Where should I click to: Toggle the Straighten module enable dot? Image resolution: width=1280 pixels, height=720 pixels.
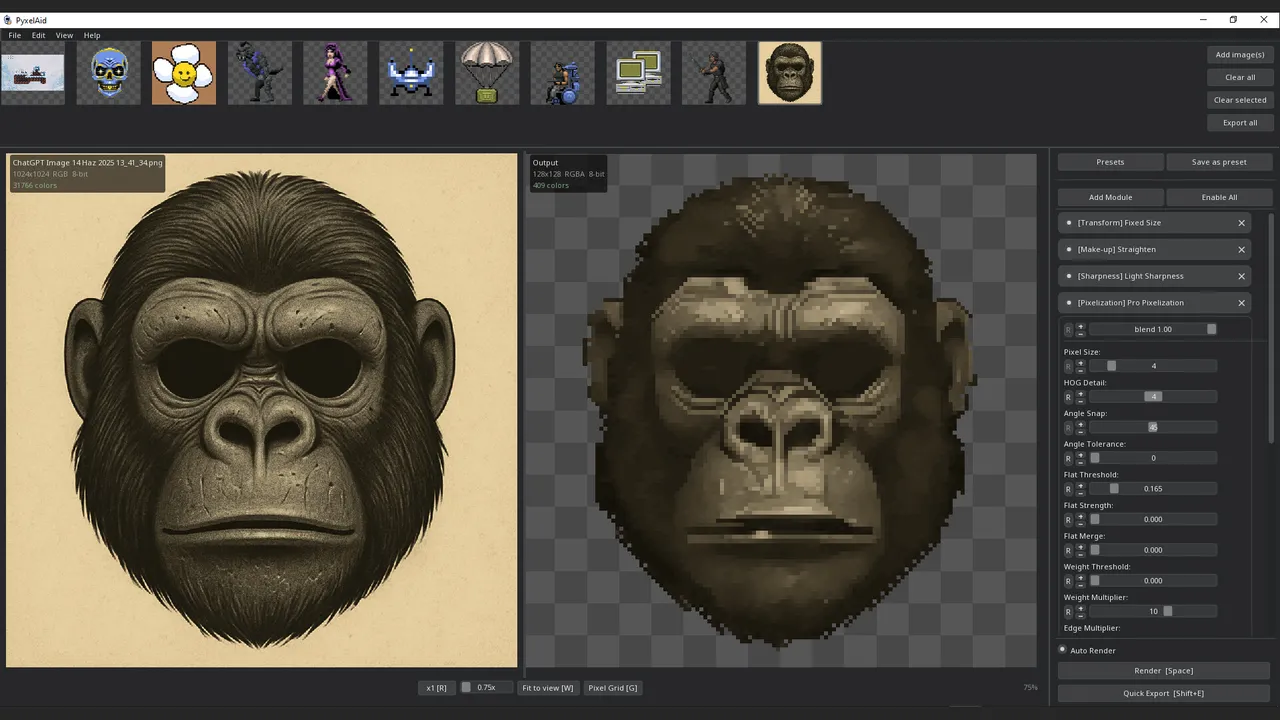pos(1069,250)
